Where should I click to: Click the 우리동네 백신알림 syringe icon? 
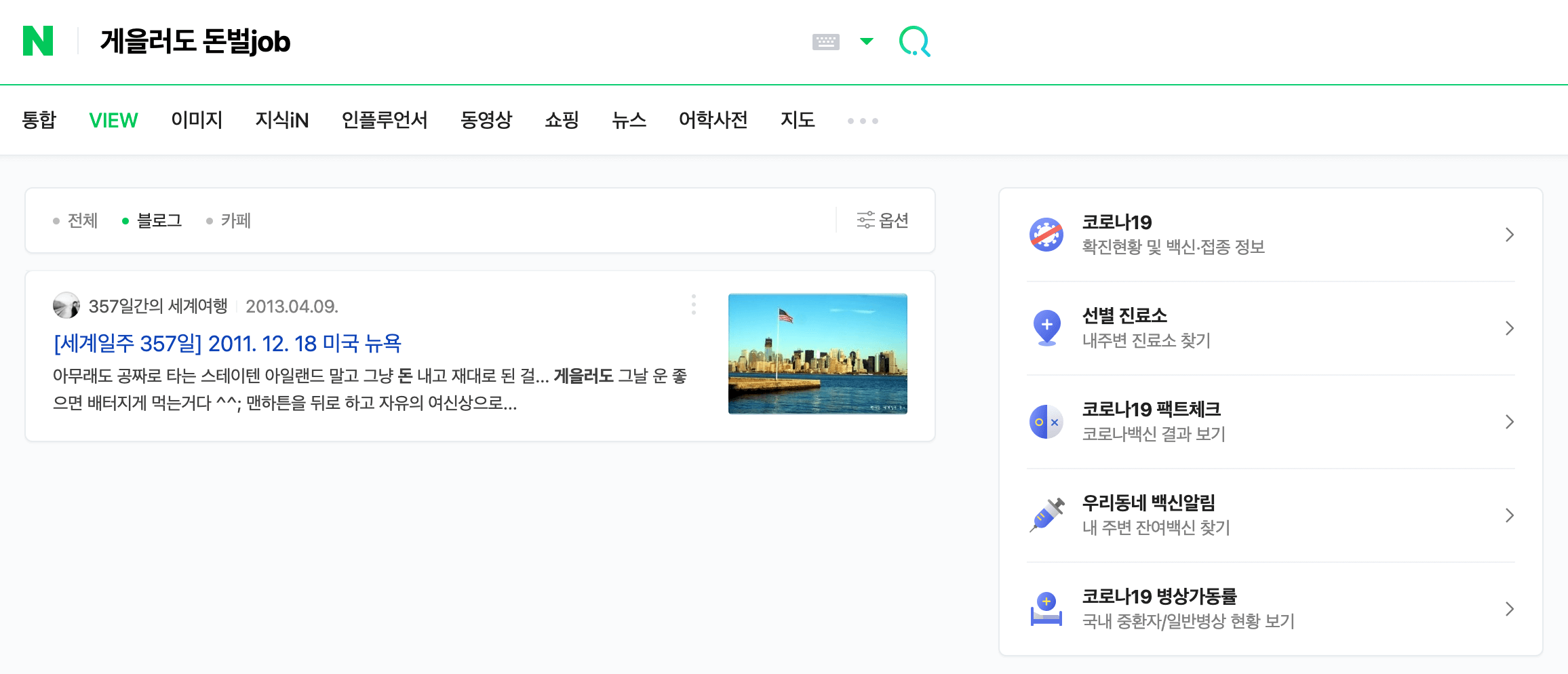1046,515
